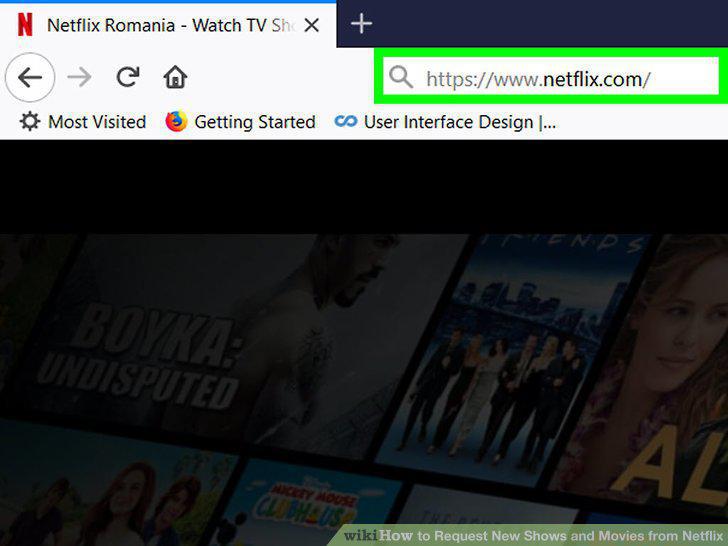This screenshot has height=546, width=728.
Task: Click the Most Visited gear icon
Action: 30,122
